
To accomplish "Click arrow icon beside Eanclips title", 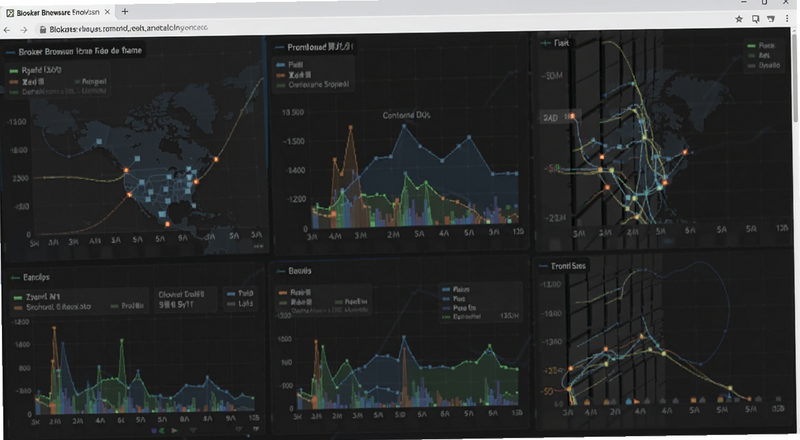I will (15, 278).
